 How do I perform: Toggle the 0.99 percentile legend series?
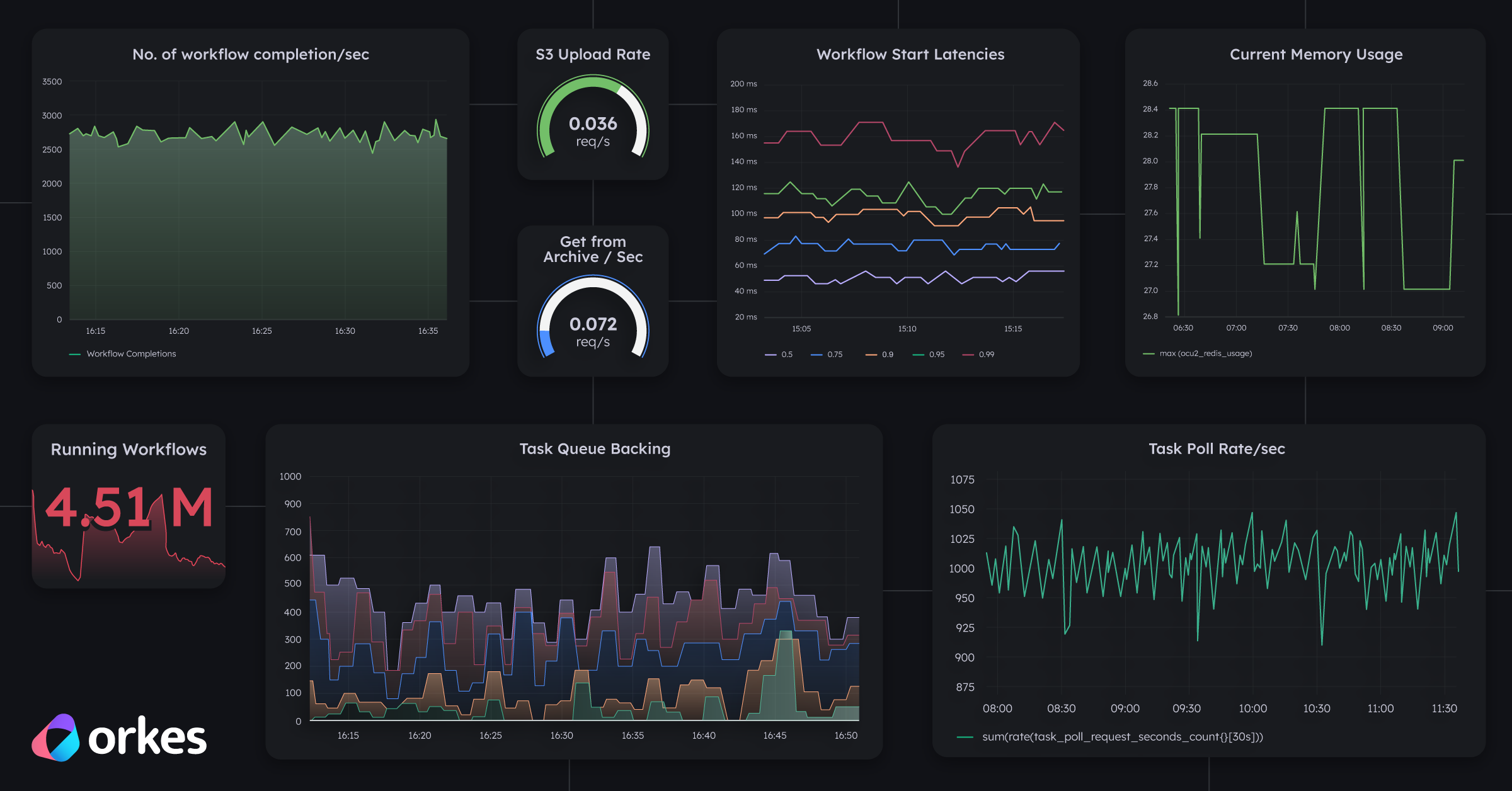(986, 355)
